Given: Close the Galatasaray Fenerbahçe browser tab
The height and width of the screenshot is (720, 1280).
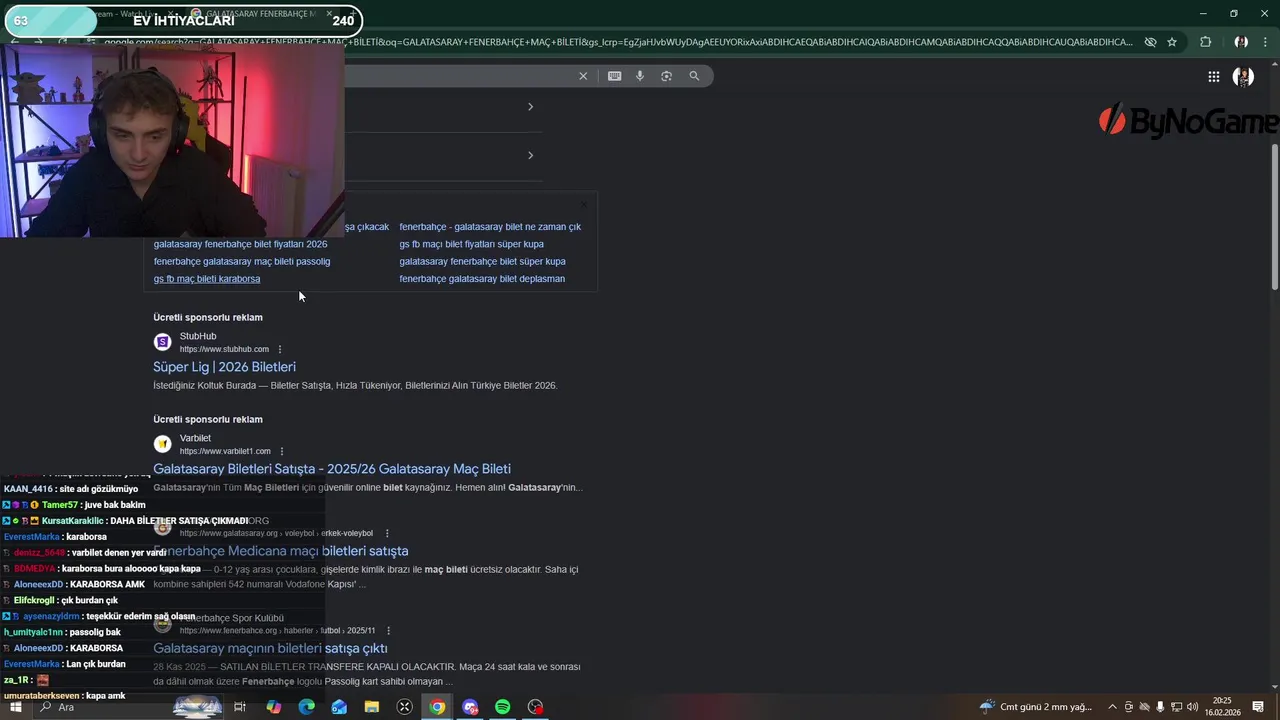Looking at the screenshot, I should [329, 15].
